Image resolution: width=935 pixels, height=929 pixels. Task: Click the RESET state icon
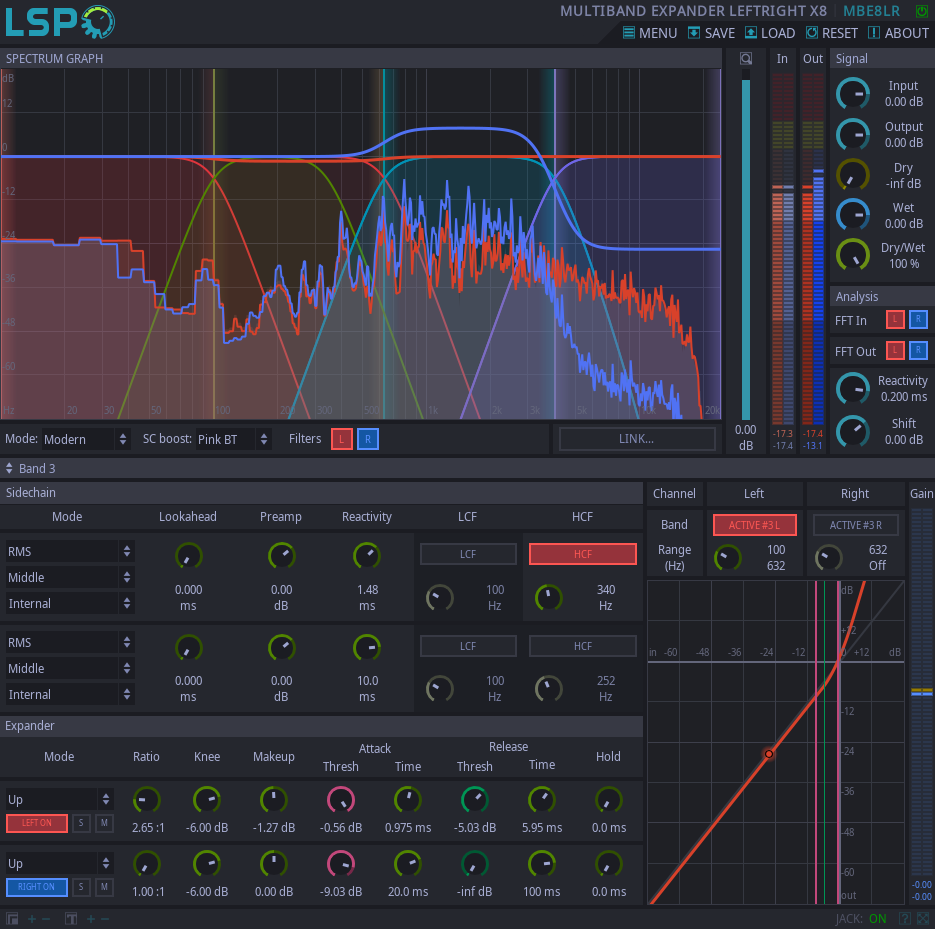click(812, 33)
